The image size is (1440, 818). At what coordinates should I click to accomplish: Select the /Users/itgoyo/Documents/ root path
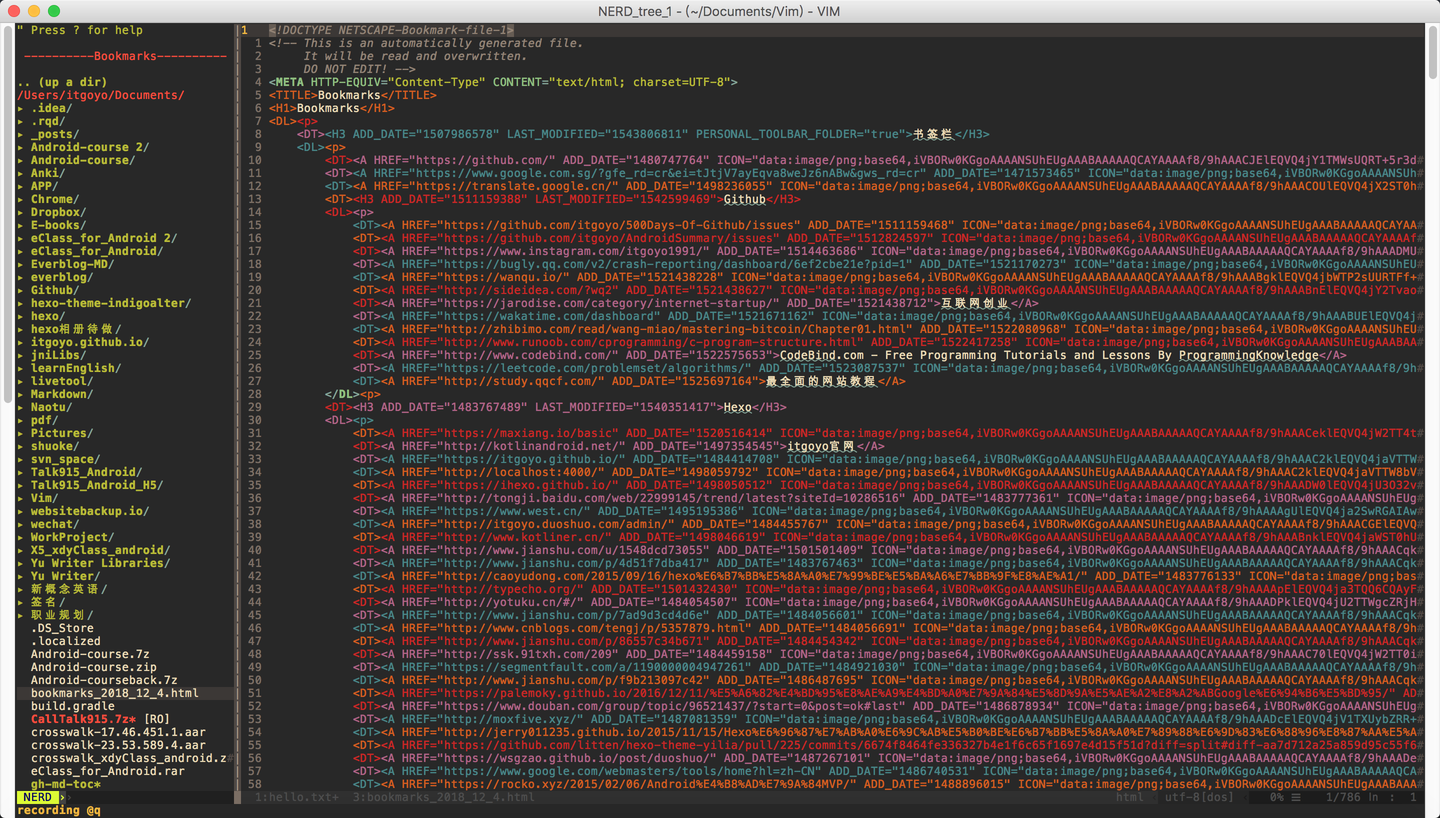click(x=101, y=95)
